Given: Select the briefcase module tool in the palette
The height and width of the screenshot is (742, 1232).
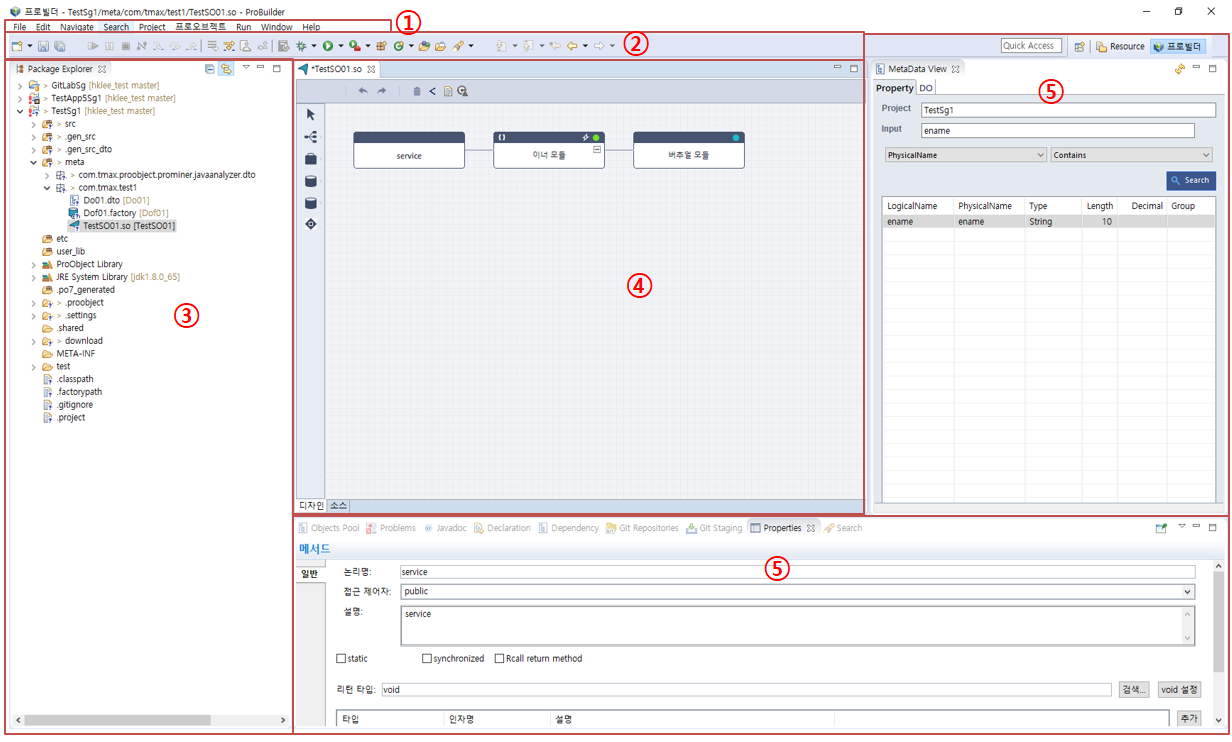Looking at the screenshot, I should (x=310, y=158).
